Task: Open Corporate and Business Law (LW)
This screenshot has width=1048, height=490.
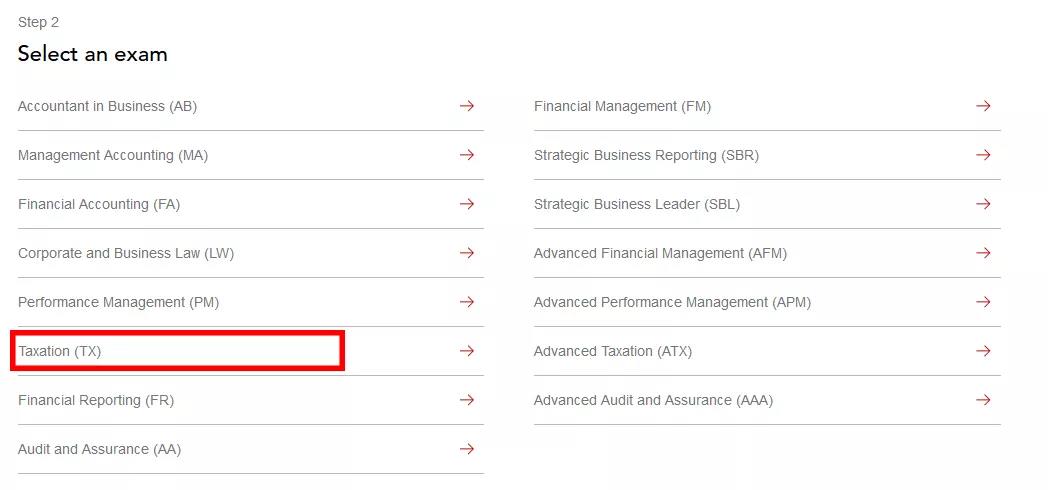Action: (x=126, y=253)
